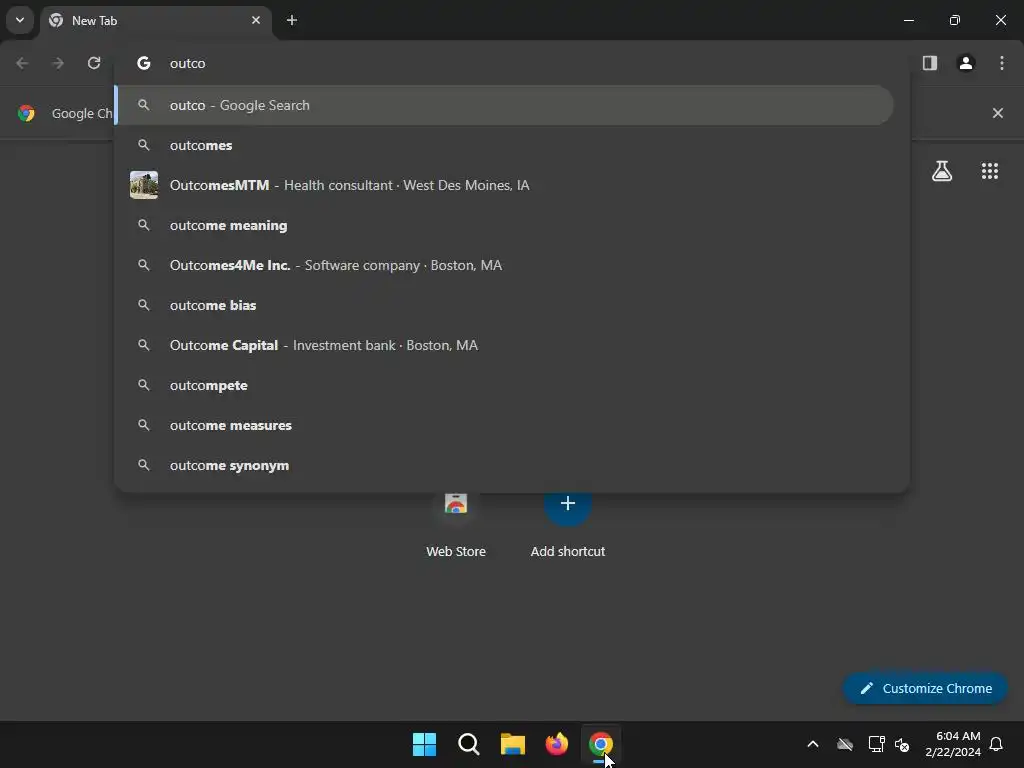
Task: Select OutcomesMTM Health consultant suggestion
Action: [x=504, y=185]
